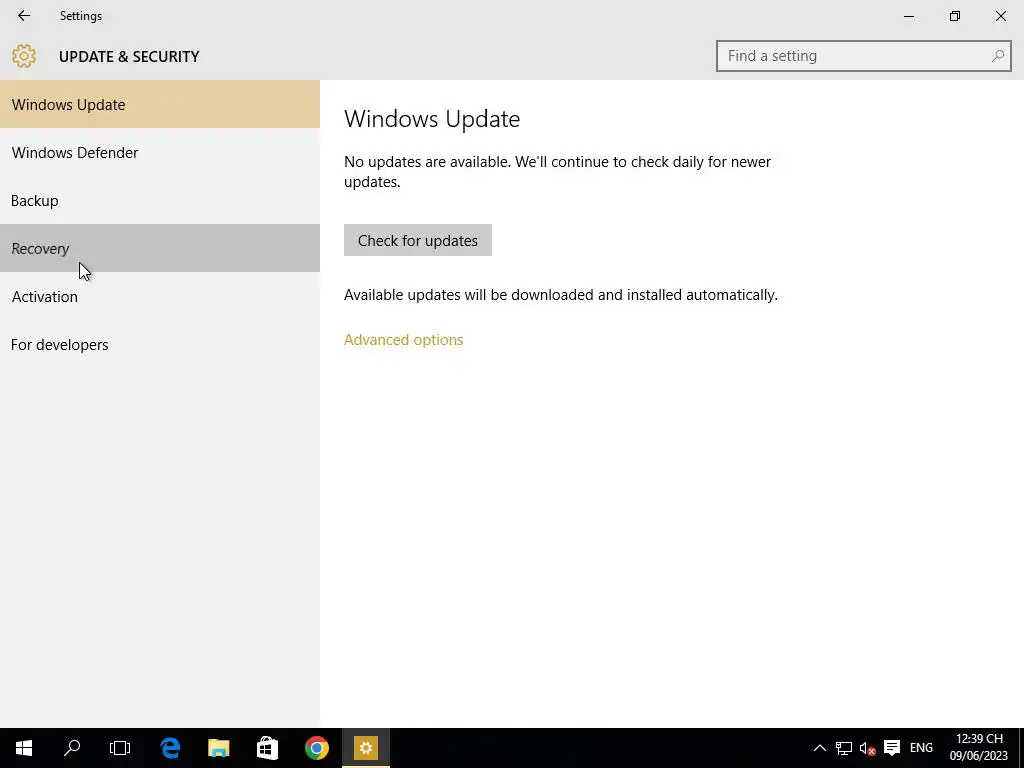The width and height of the screenshot is (1024, 768).
Task: Click the Update & Security gear icon
Action: pos(24,56)
